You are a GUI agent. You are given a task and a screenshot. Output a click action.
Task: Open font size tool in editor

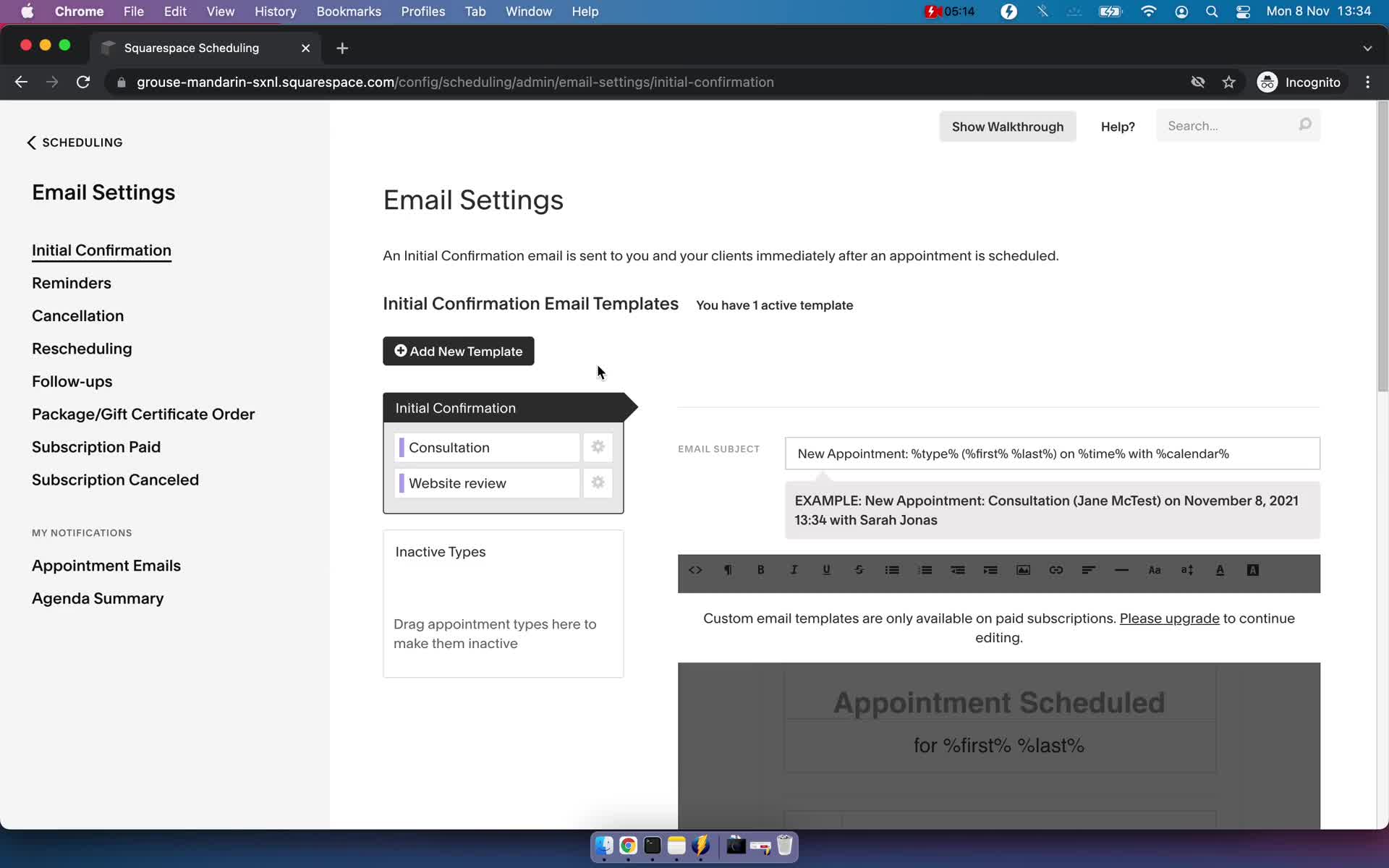1187,570
